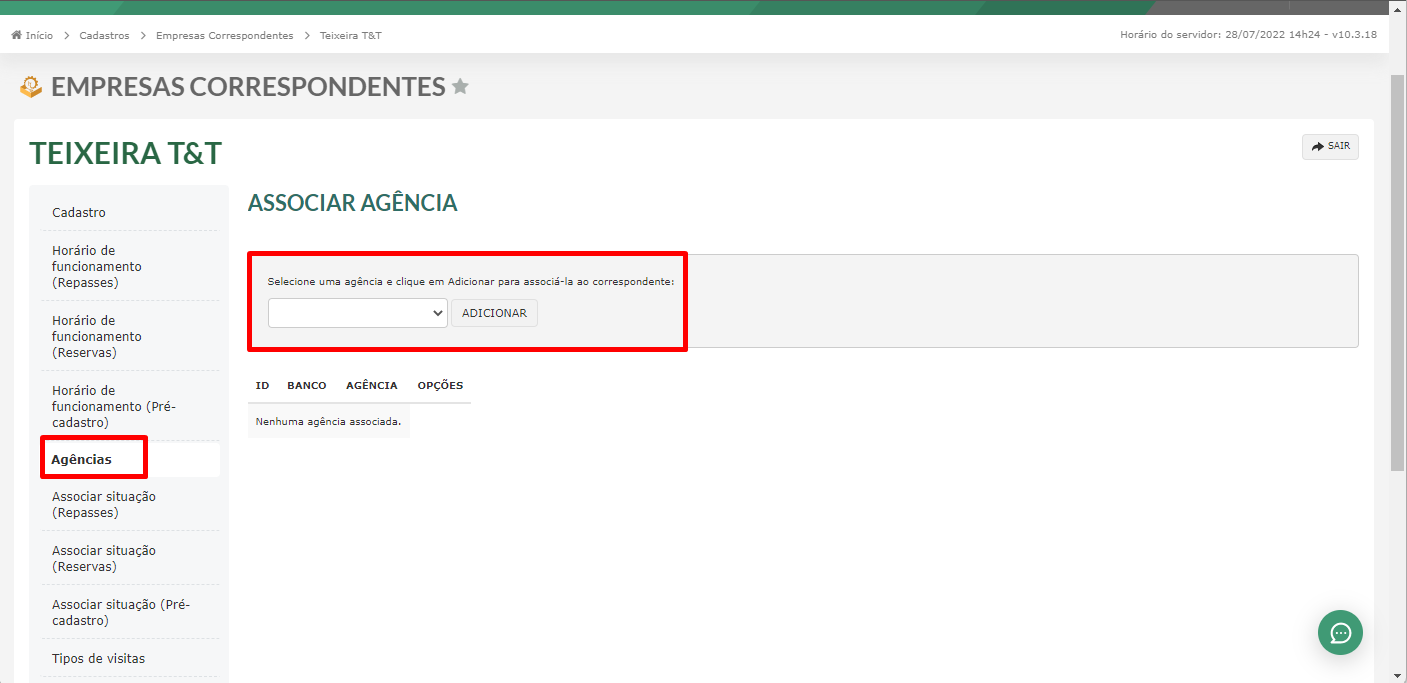Open the chat bubble widget

pos(1340,633)
